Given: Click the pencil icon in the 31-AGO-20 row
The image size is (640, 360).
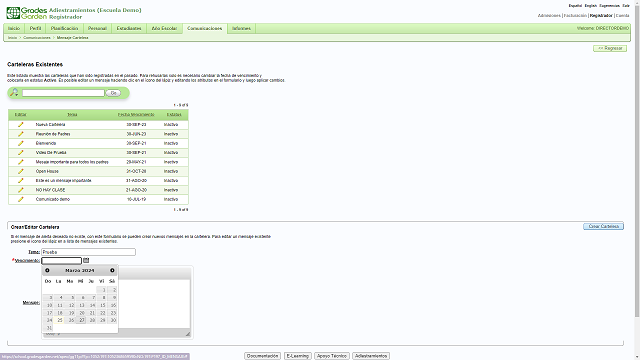Looking at the screenshot, I should coord(20,180).
